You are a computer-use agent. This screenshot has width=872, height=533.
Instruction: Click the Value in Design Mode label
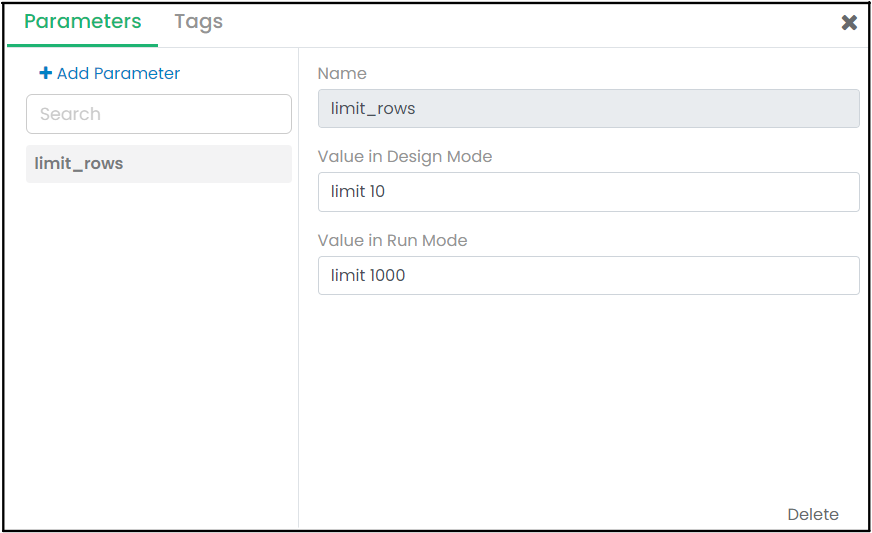pyautogui.click(x=404, y=156)
